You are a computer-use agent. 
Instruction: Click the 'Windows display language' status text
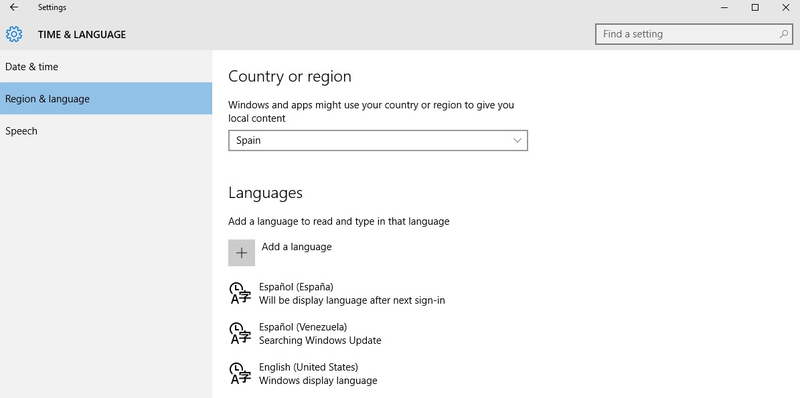[318, 381]
